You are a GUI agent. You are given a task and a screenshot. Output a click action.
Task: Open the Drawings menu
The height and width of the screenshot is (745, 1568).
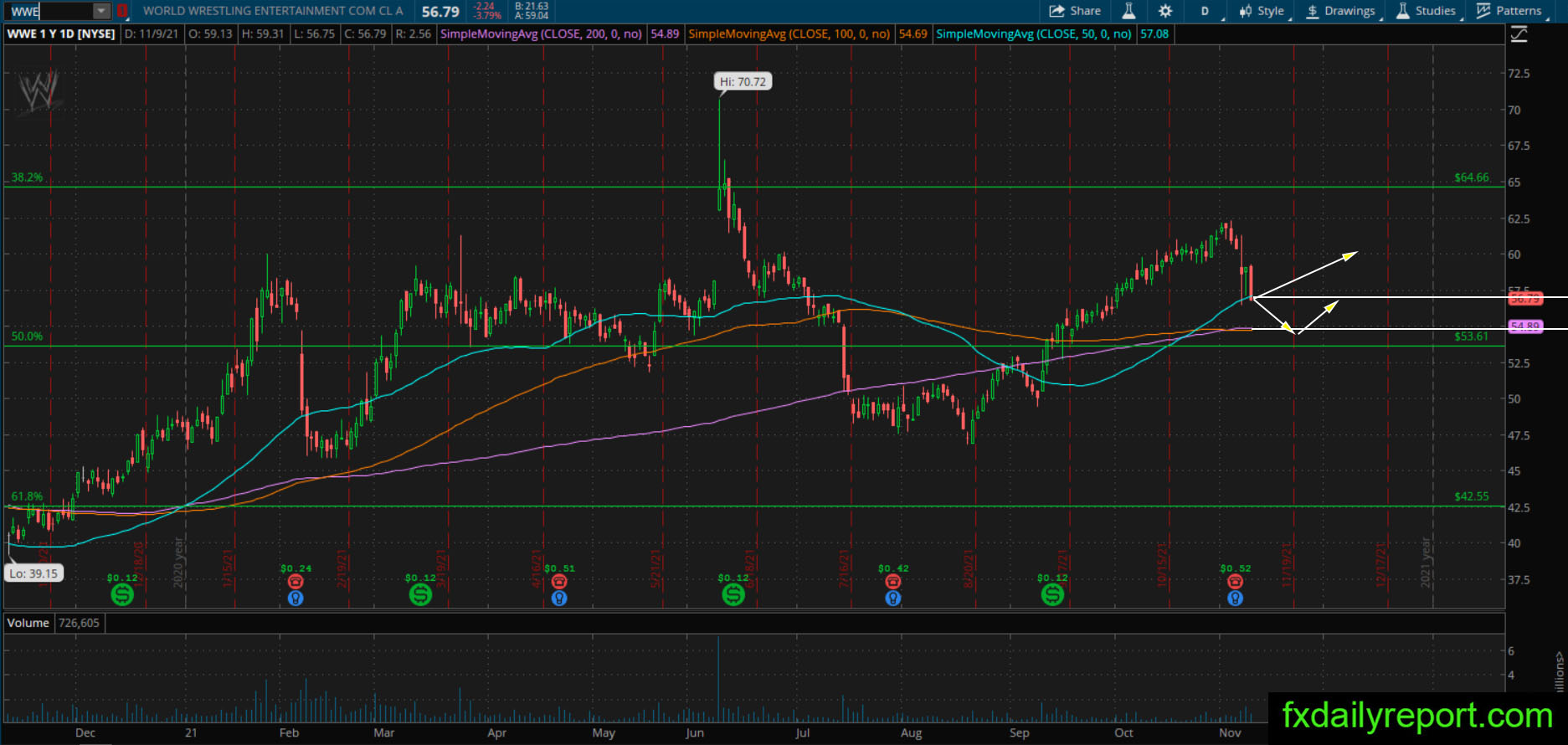(1341, 11)
